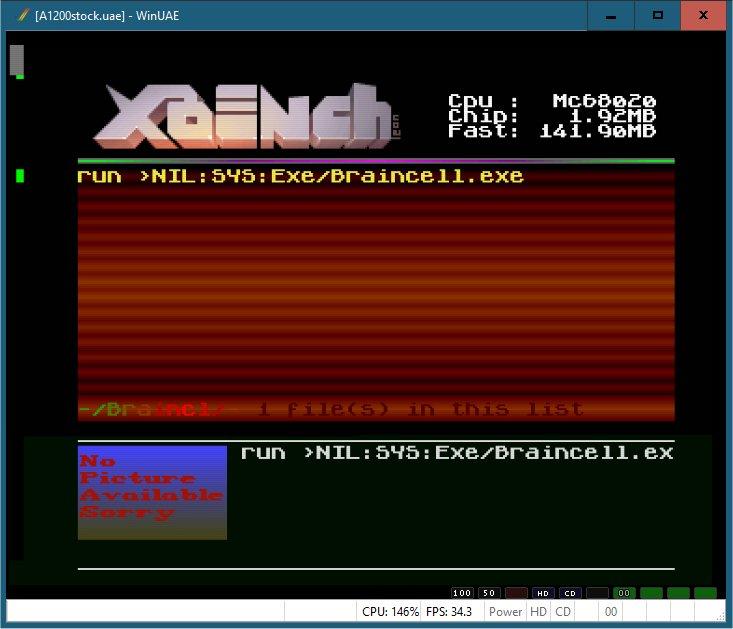Click the '00' floppy field in status bar
This screenshot has height=629, width=733.
[x=611, y=612]
